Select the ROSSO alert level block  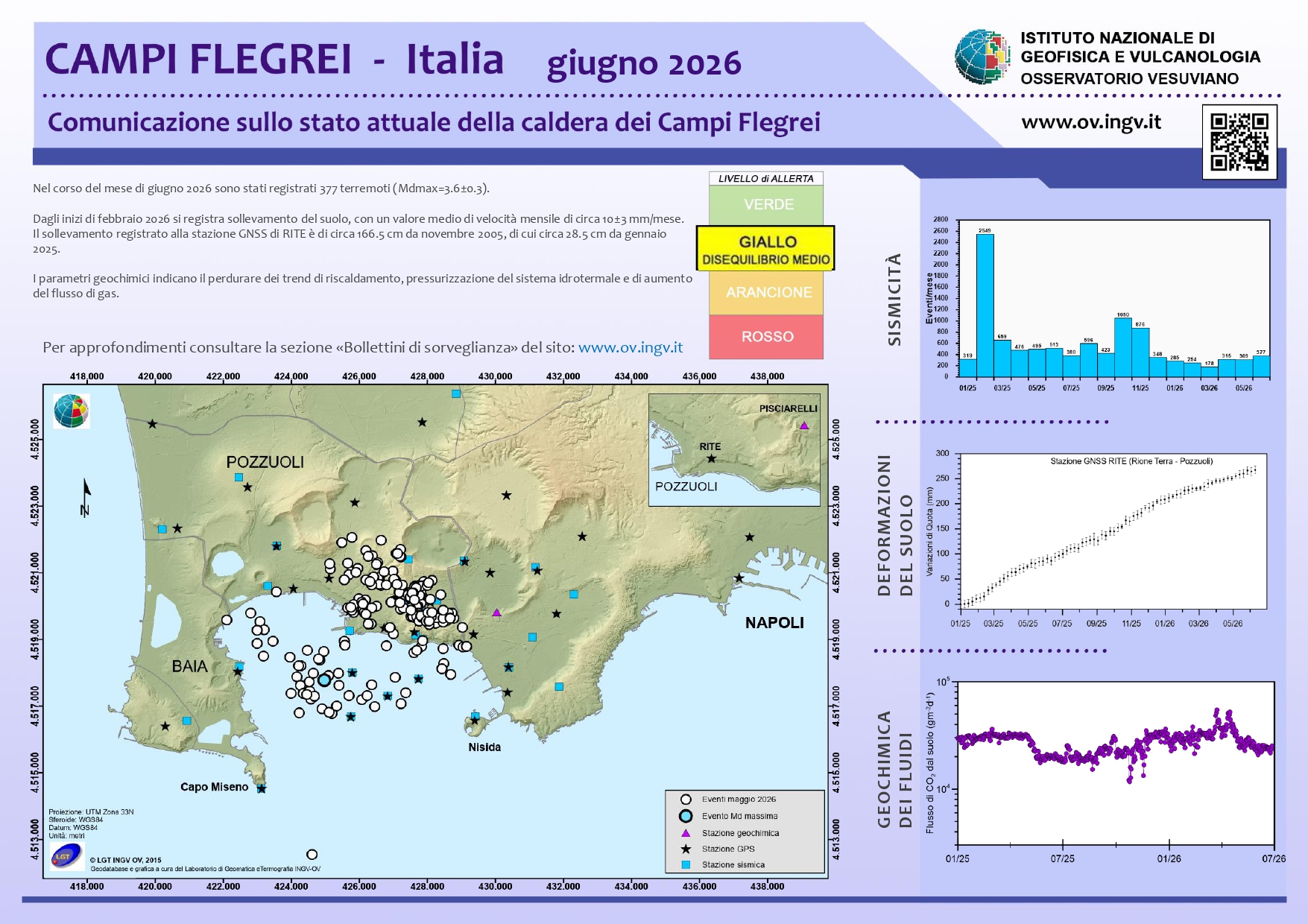(x=766, y=336)
